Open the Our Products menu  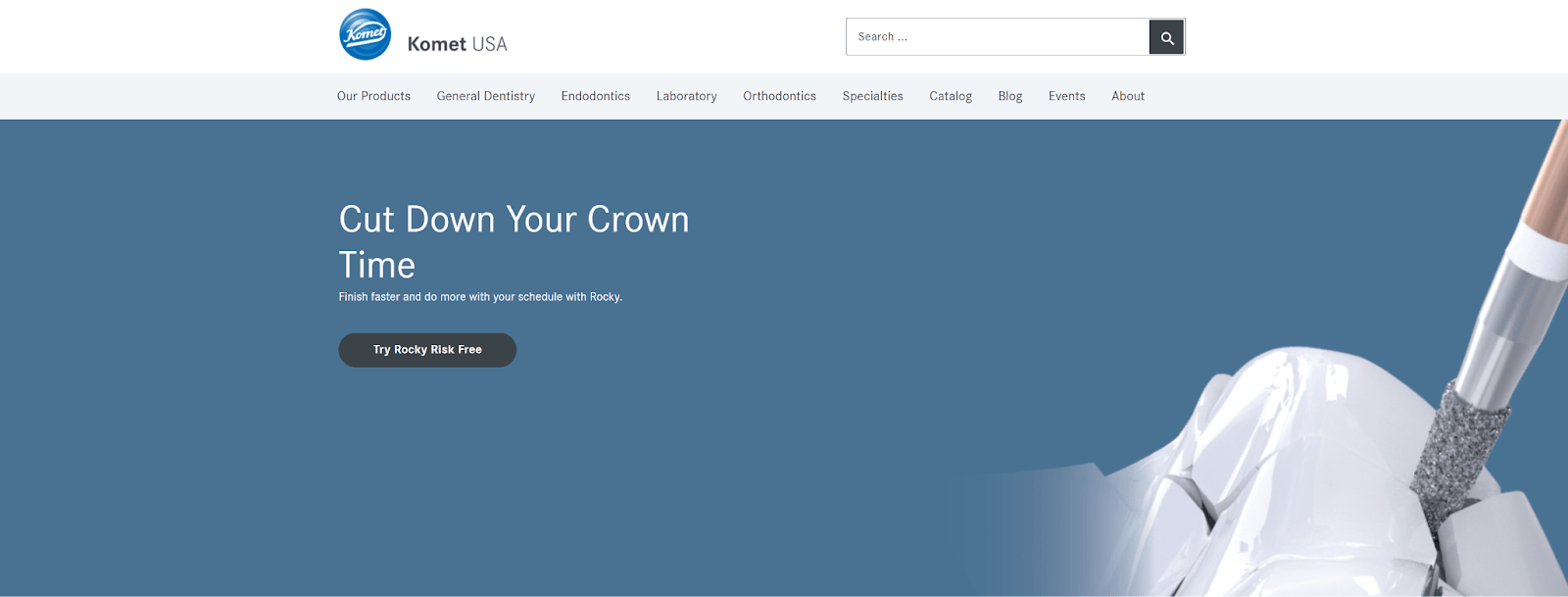coord(373,96)
